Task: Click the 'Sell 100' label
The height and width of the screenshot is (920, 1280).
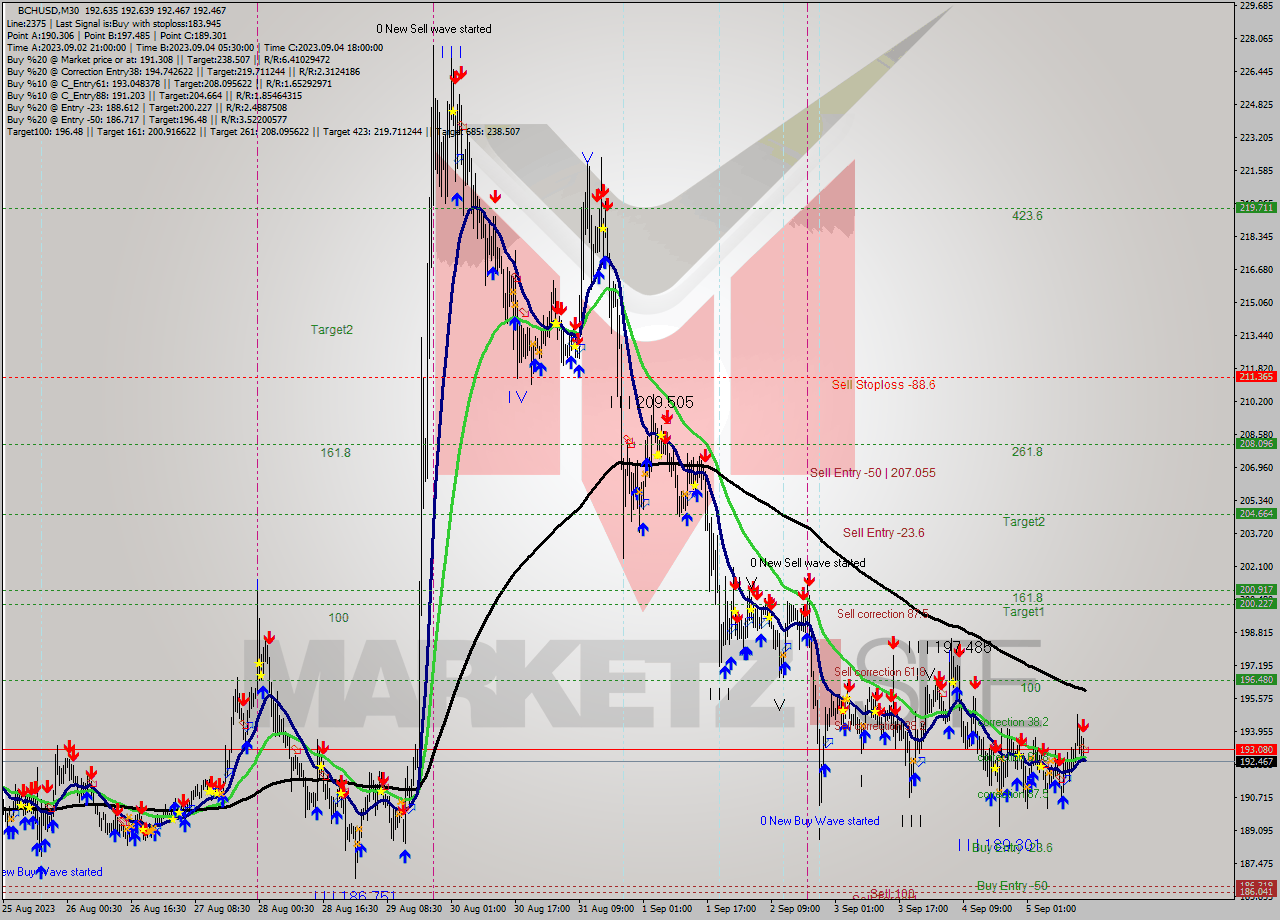Action: pyautogui.click(x=892, y=893)
